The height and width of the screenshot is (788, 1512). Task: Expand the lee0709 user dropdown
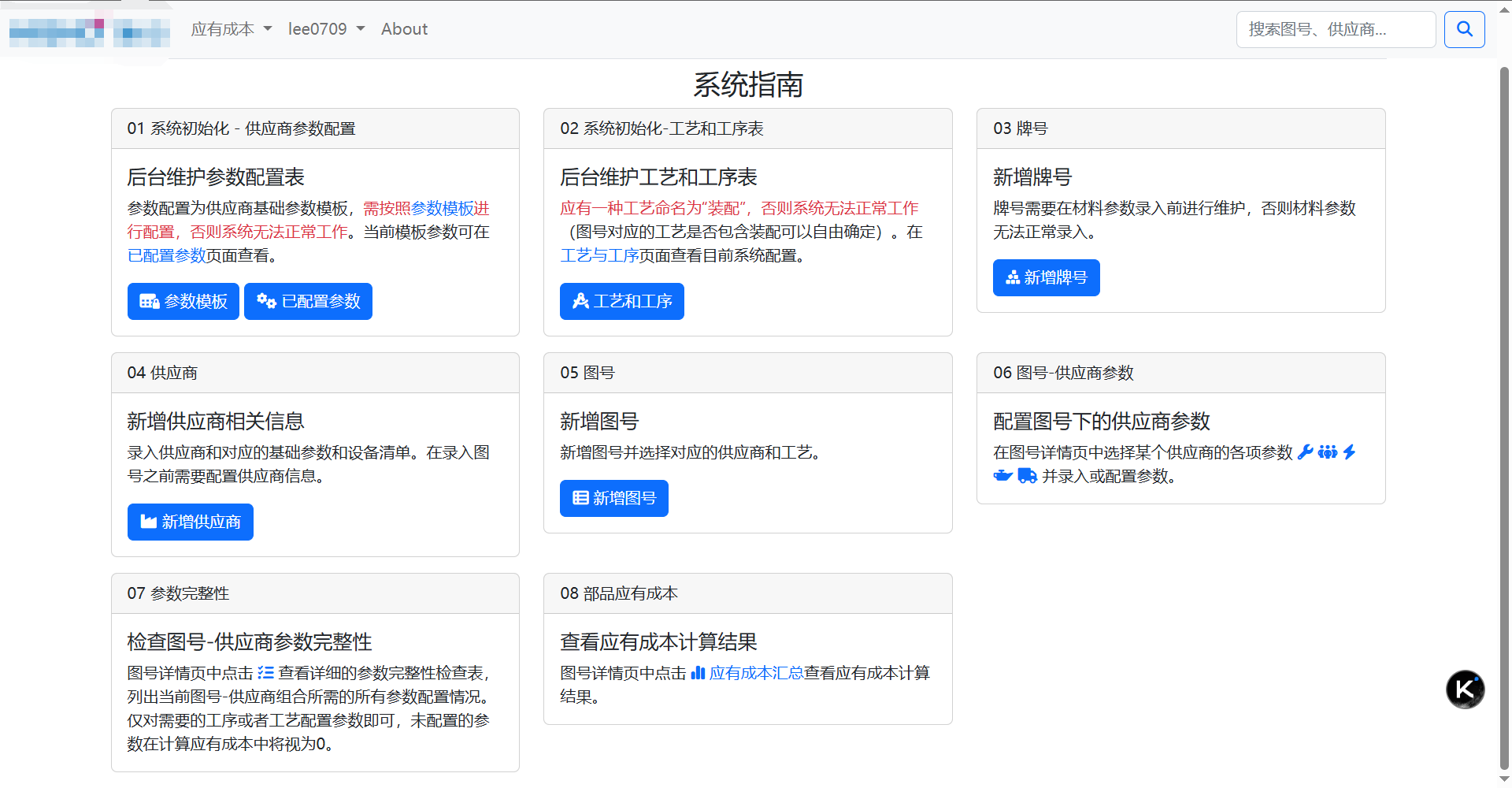326,29
